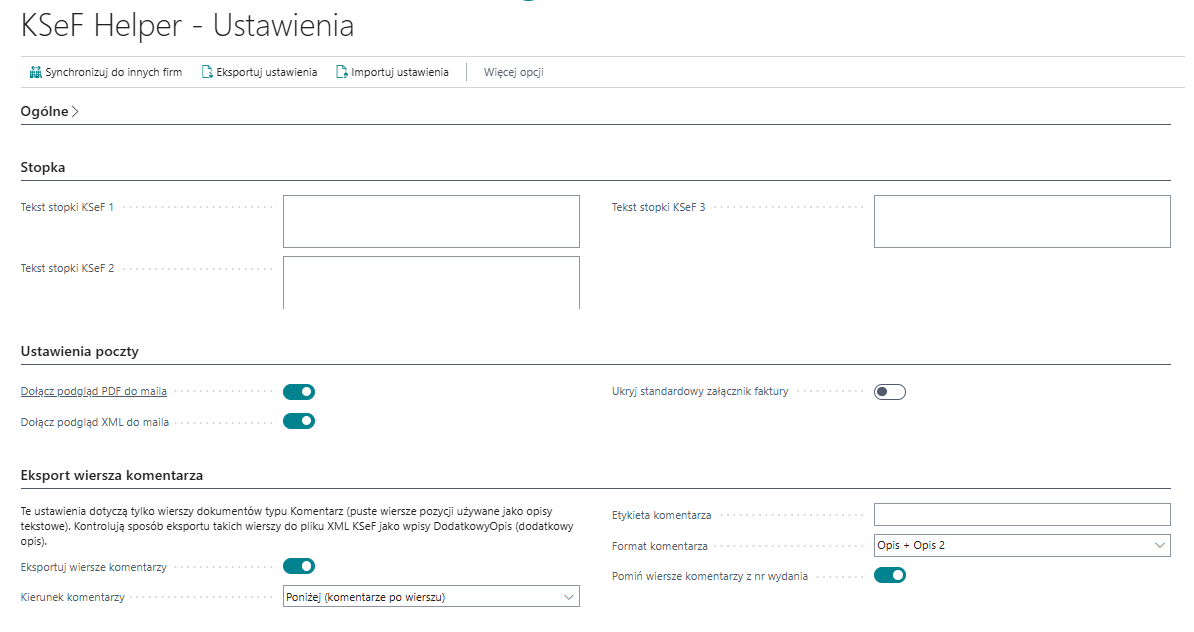Collapse the Eksport wiersza komentarza header
This screenshot has width=1194, height=632.
click(112, 476)
